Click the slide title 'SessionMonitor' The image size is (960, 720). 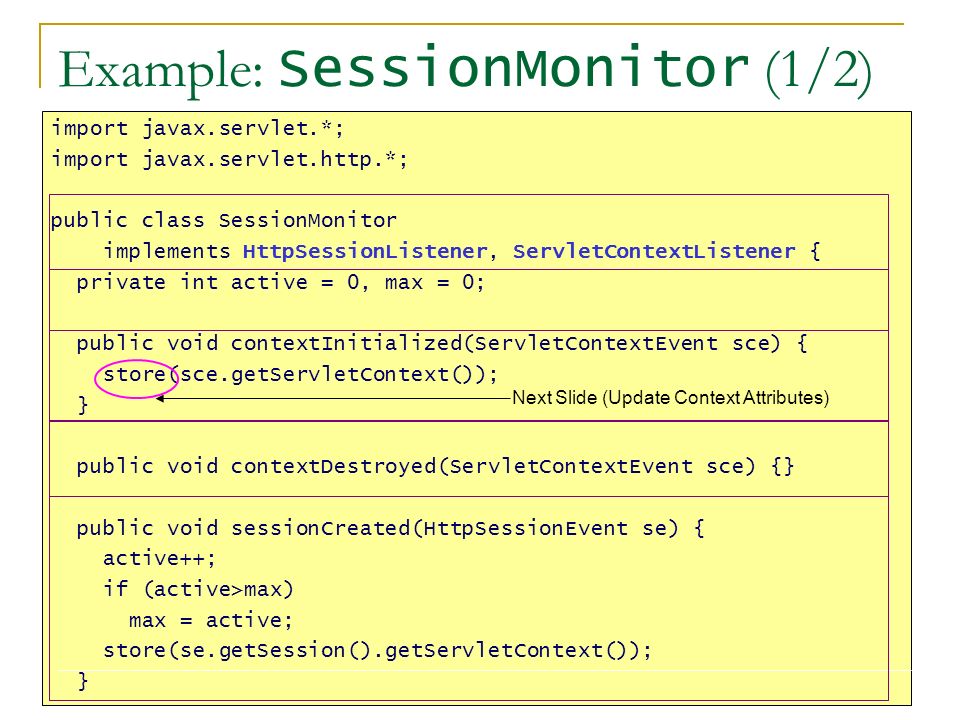tap(514, 68)
